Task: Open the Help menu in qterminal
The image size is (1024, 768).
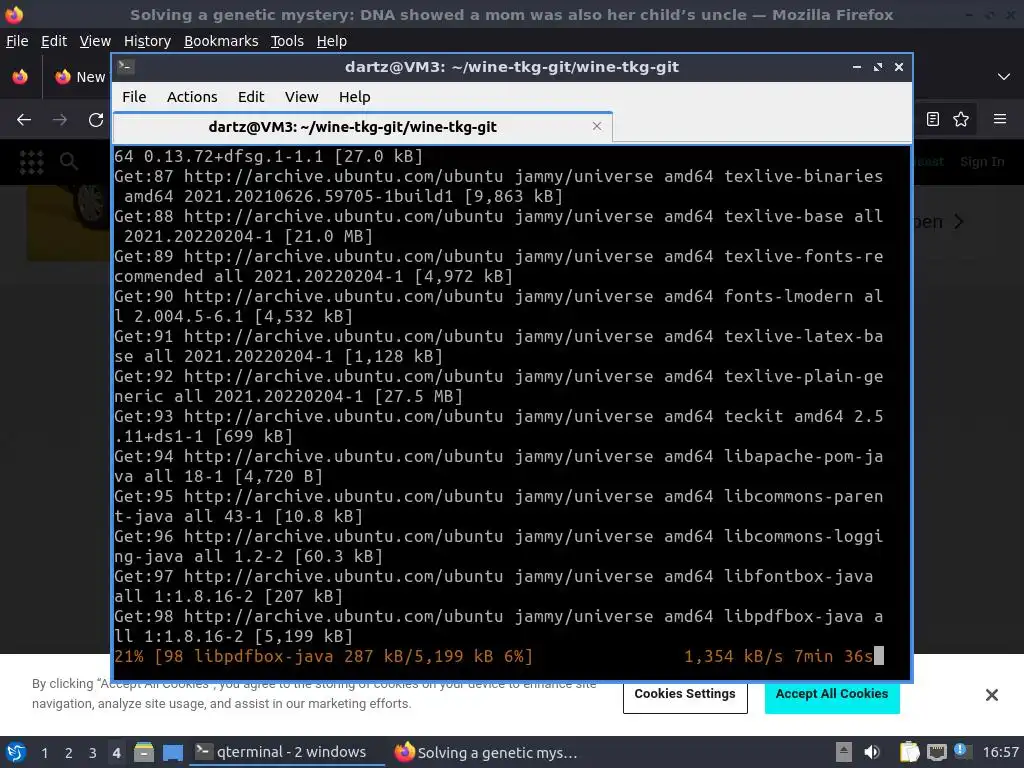Action: (355, 97)
